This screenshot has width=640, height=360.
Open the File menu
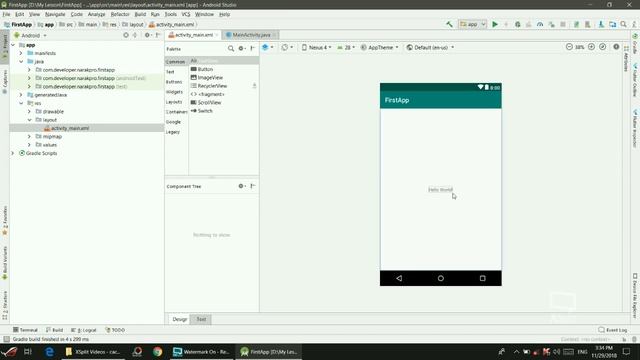click(6, 14)
